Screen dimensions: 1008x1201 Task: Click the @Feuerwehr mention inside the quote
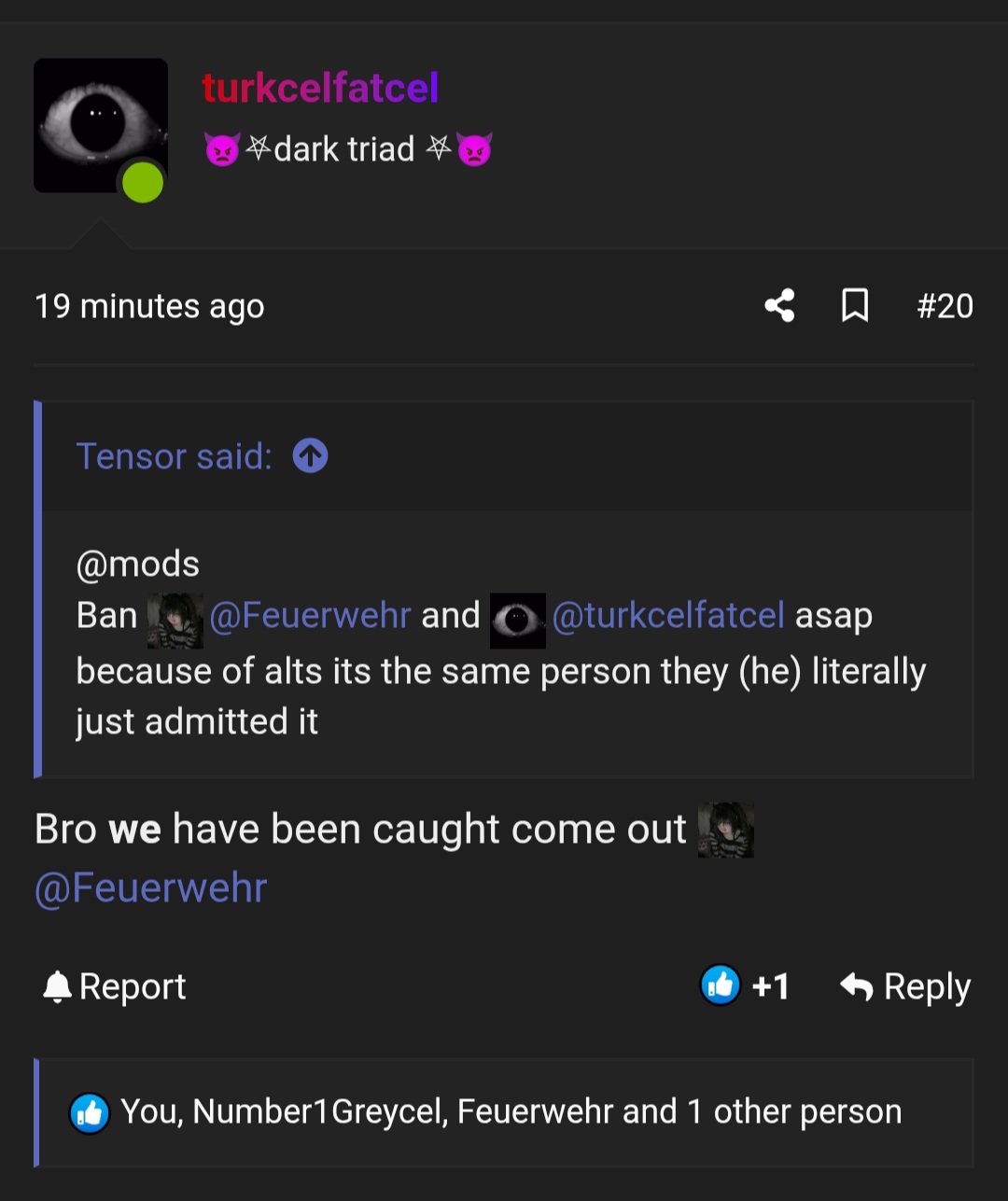310,616
